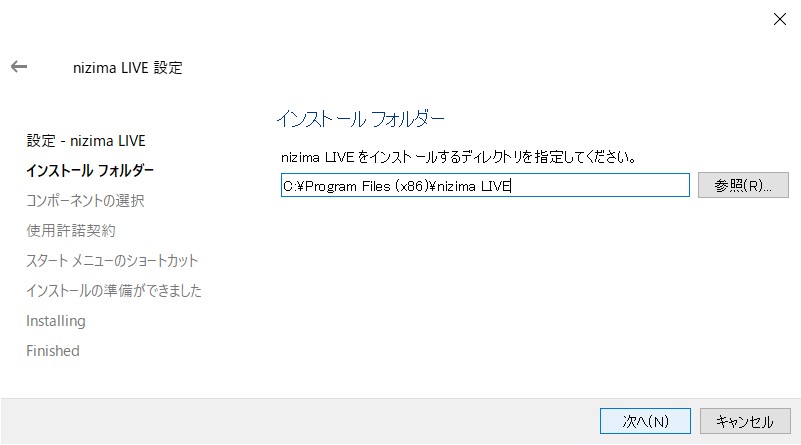Select "Finished" step in sidebar
The width and height of the screenshot is (801, 445).
(53, 351)
